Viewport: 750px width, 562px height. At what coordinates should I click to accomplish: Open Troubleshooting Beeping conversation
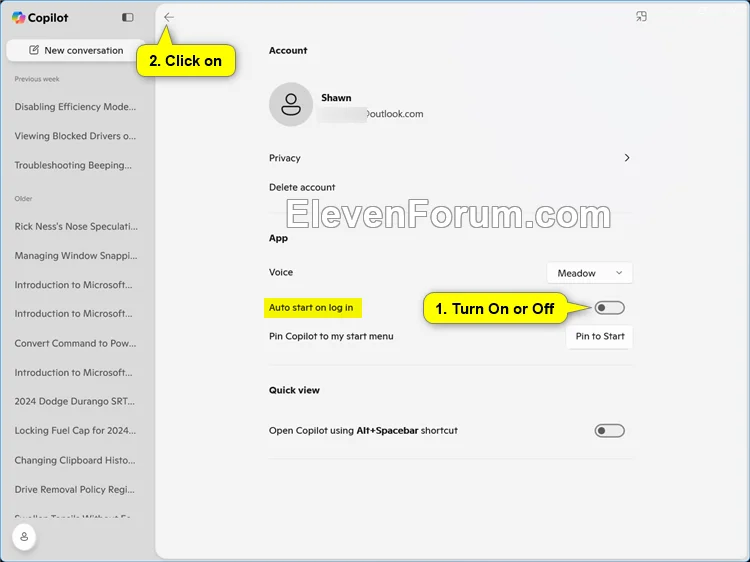pos(73,165)
